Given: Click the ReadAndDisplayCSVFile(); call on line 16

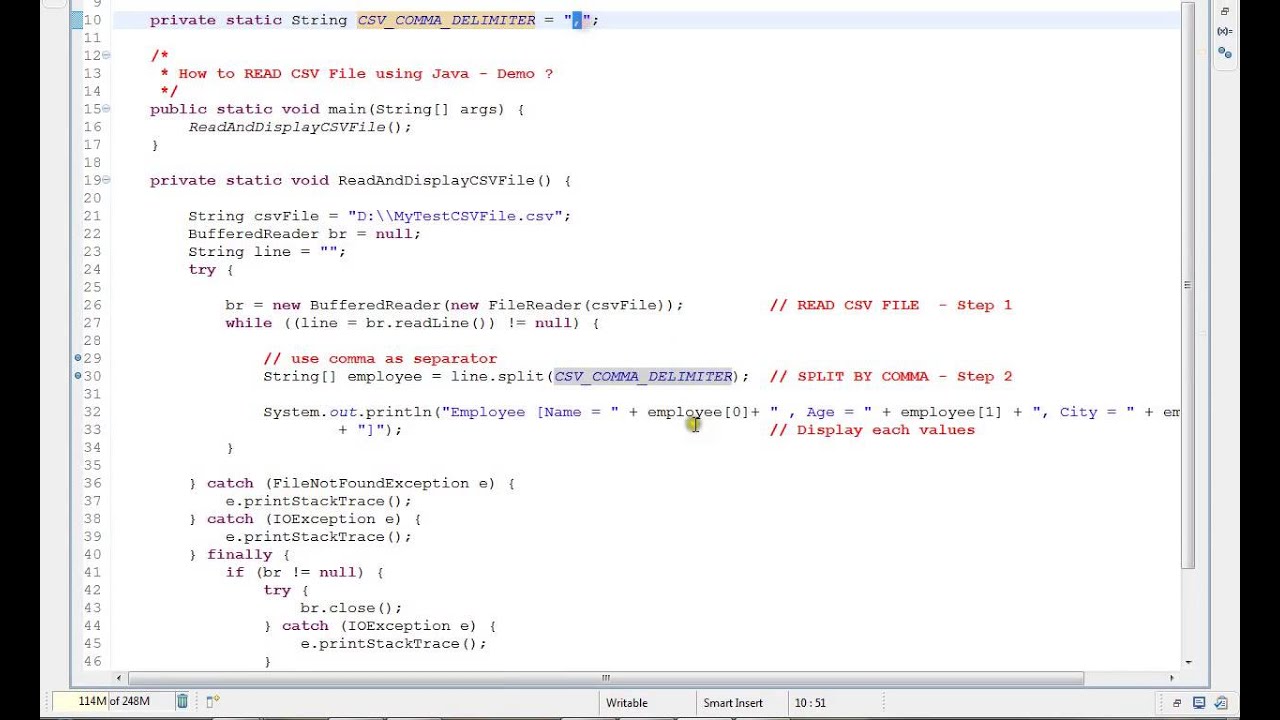Looking at the screenshot, I should (300, 127).
